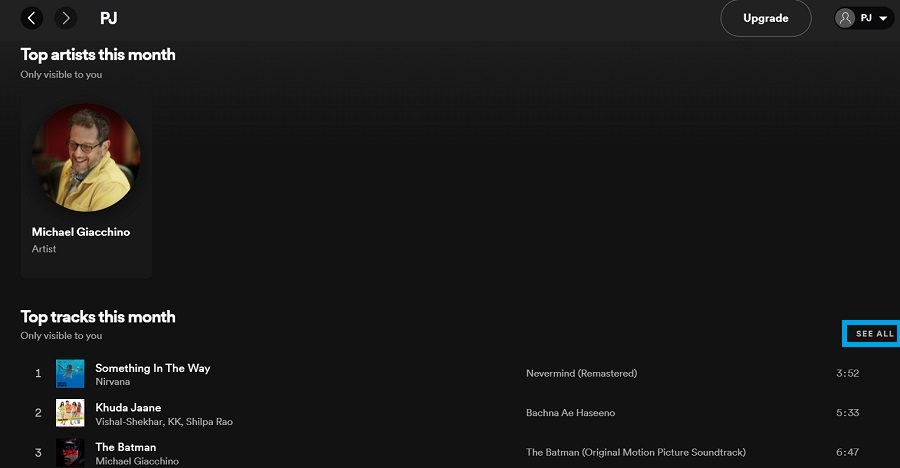The image size is (900, 468).
Task: Select the track Something In The Way
Action: point(153,368)
